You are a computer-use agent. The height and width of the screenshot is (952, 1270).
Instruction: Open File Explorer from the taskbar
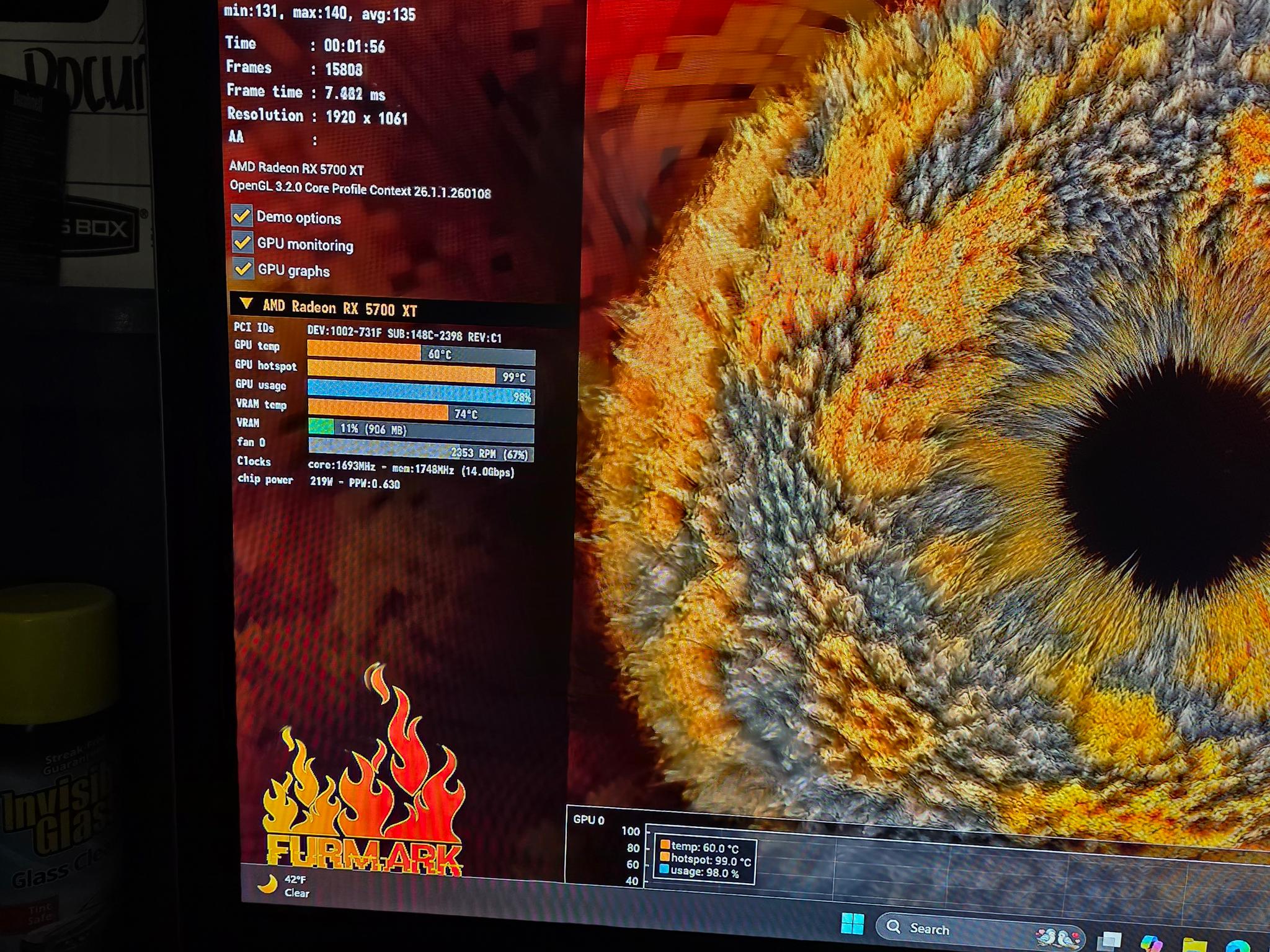point(1194,945)
